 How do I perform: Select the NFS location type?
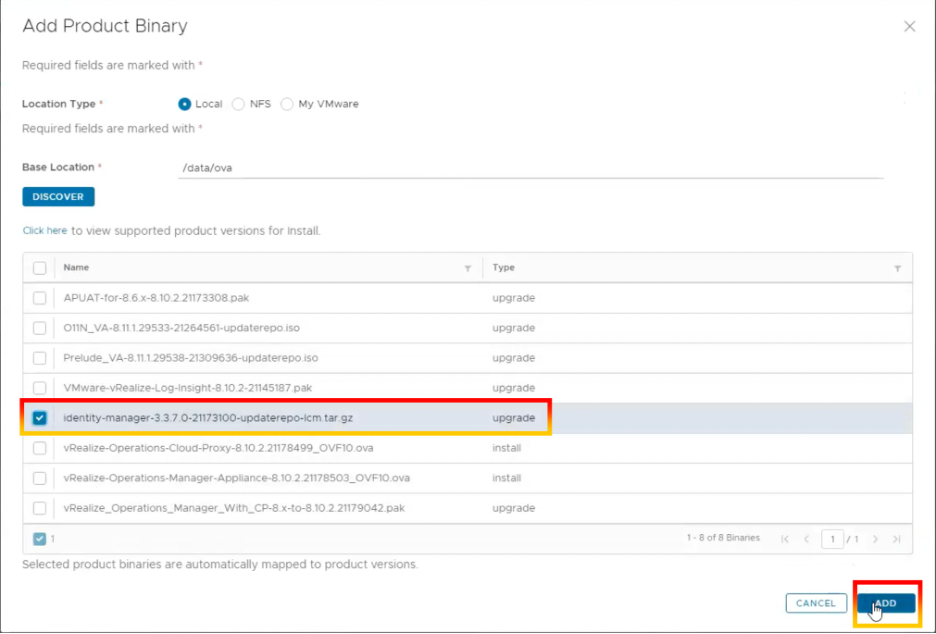238,104
